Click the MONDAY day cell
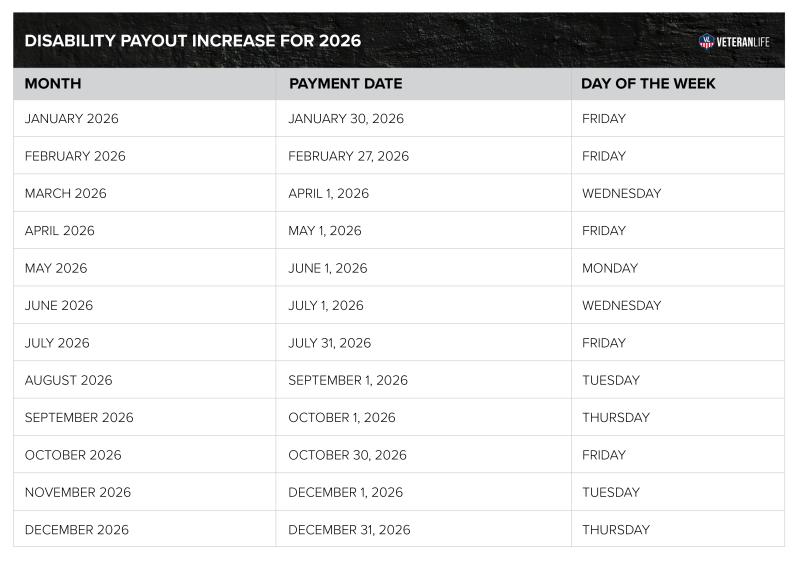Image resolution: width=800 pixels, height=561 pixels. (x=610, y=268)
